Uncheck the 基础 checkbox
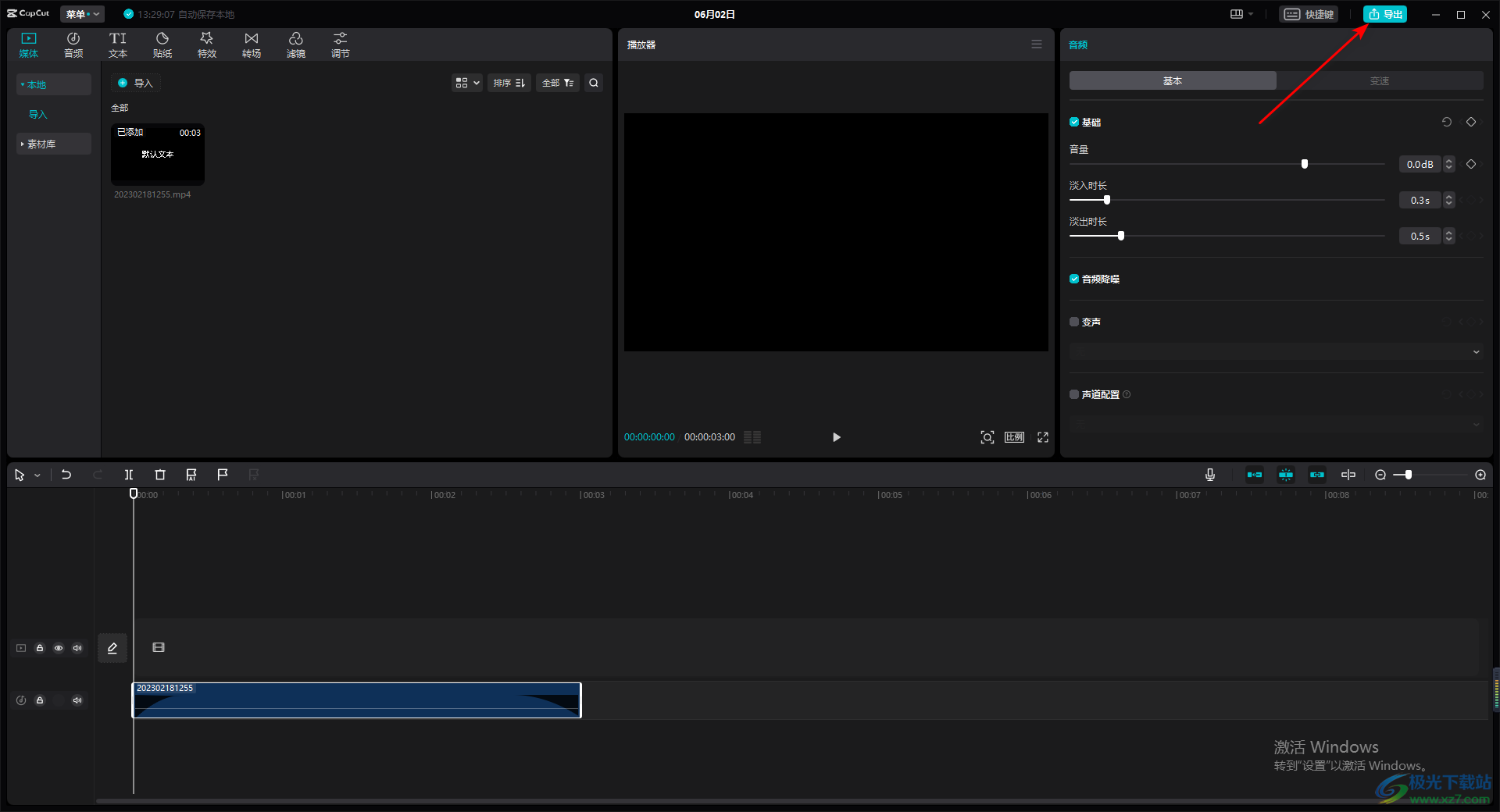This screenshot has width=1500, height=812. click(1074, 122)
